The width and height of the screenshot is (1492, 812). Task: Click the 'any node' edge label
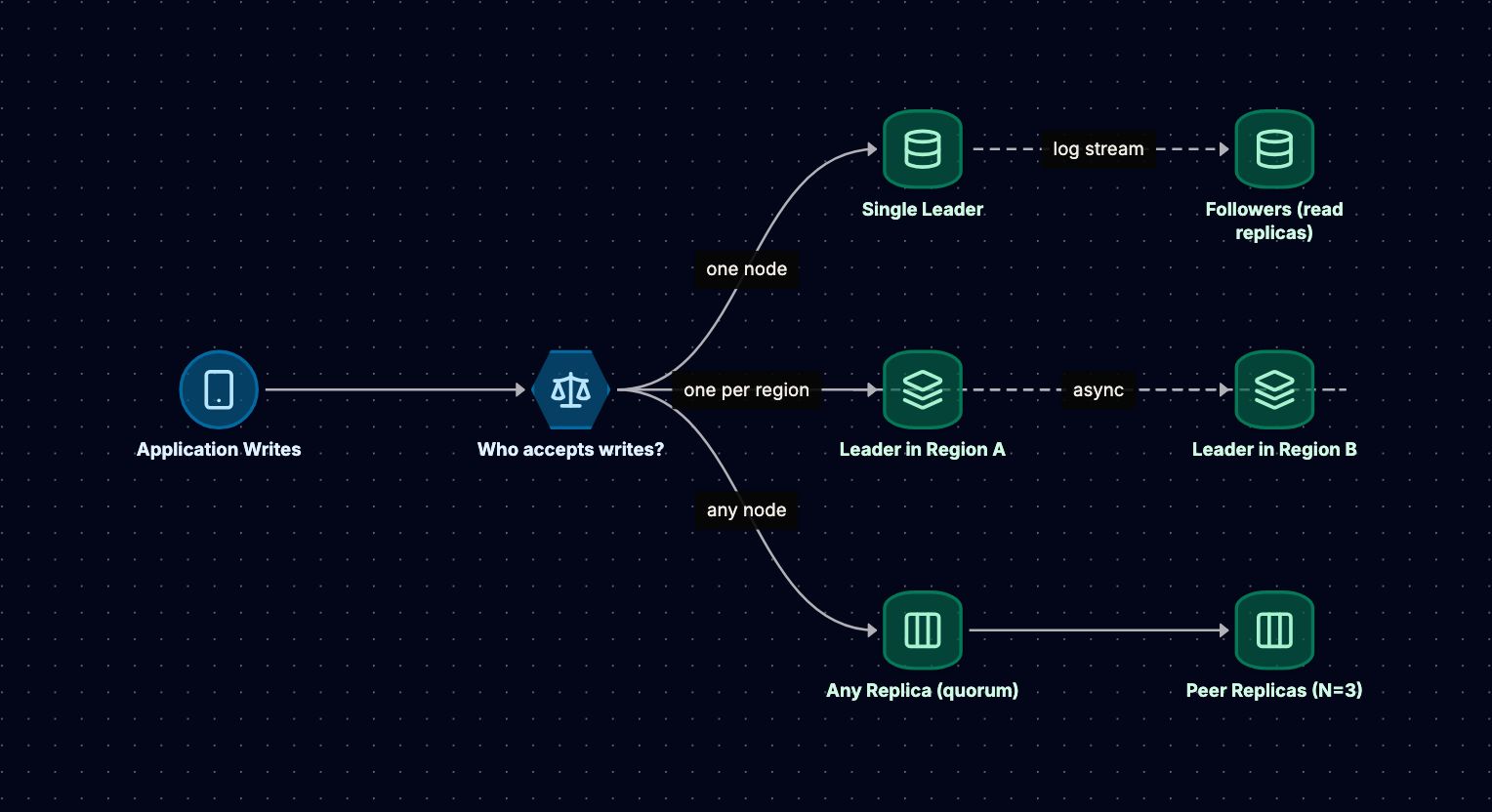(747, 510)
